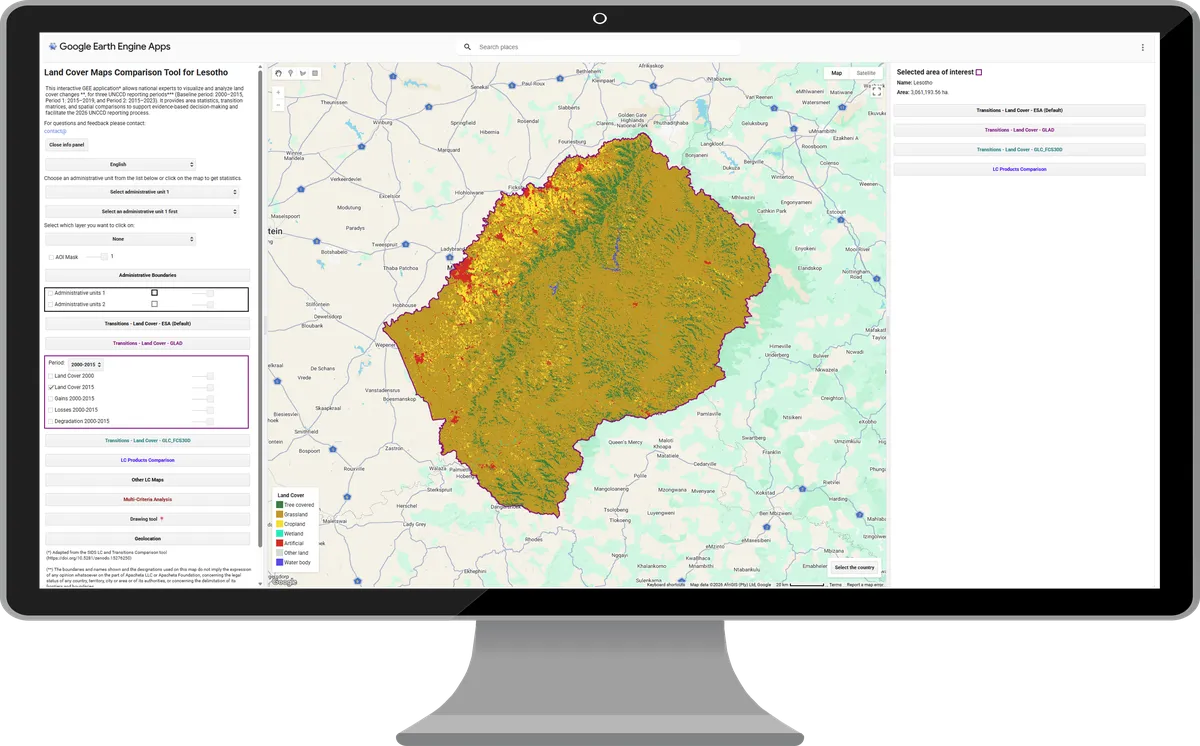
Task: Open right-panel Transitions - Land Cover - ESA (Default)
Action: click(1019, 110)
